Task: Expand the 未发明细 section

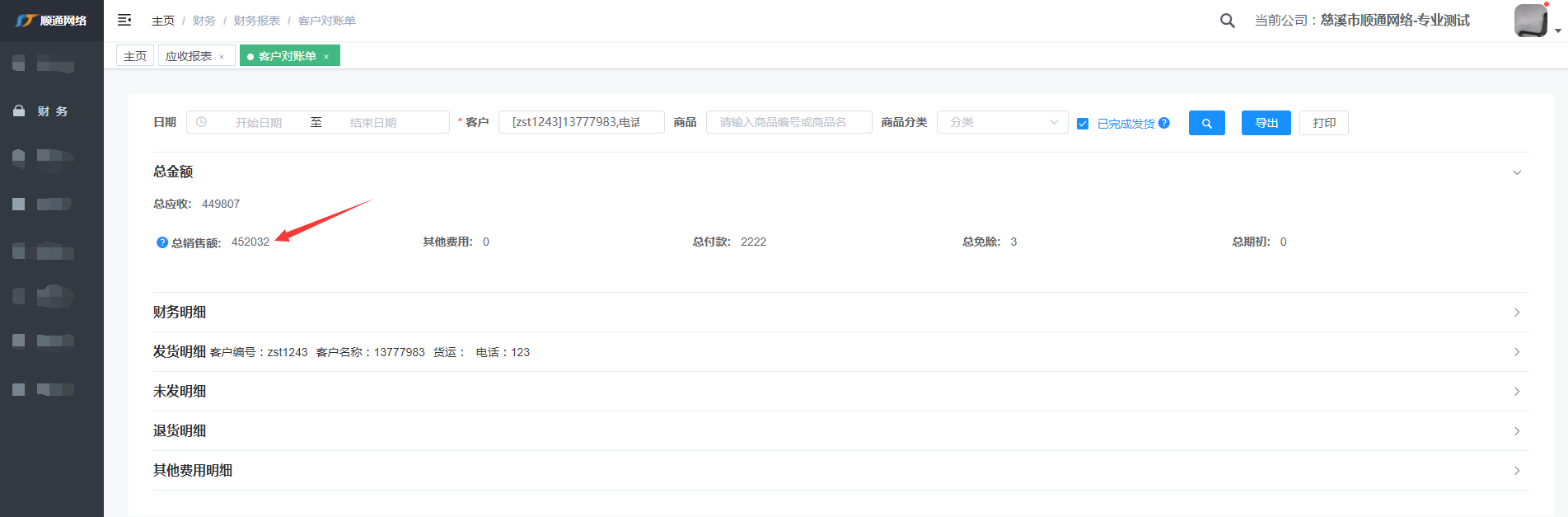Action: click(1516, 392)
